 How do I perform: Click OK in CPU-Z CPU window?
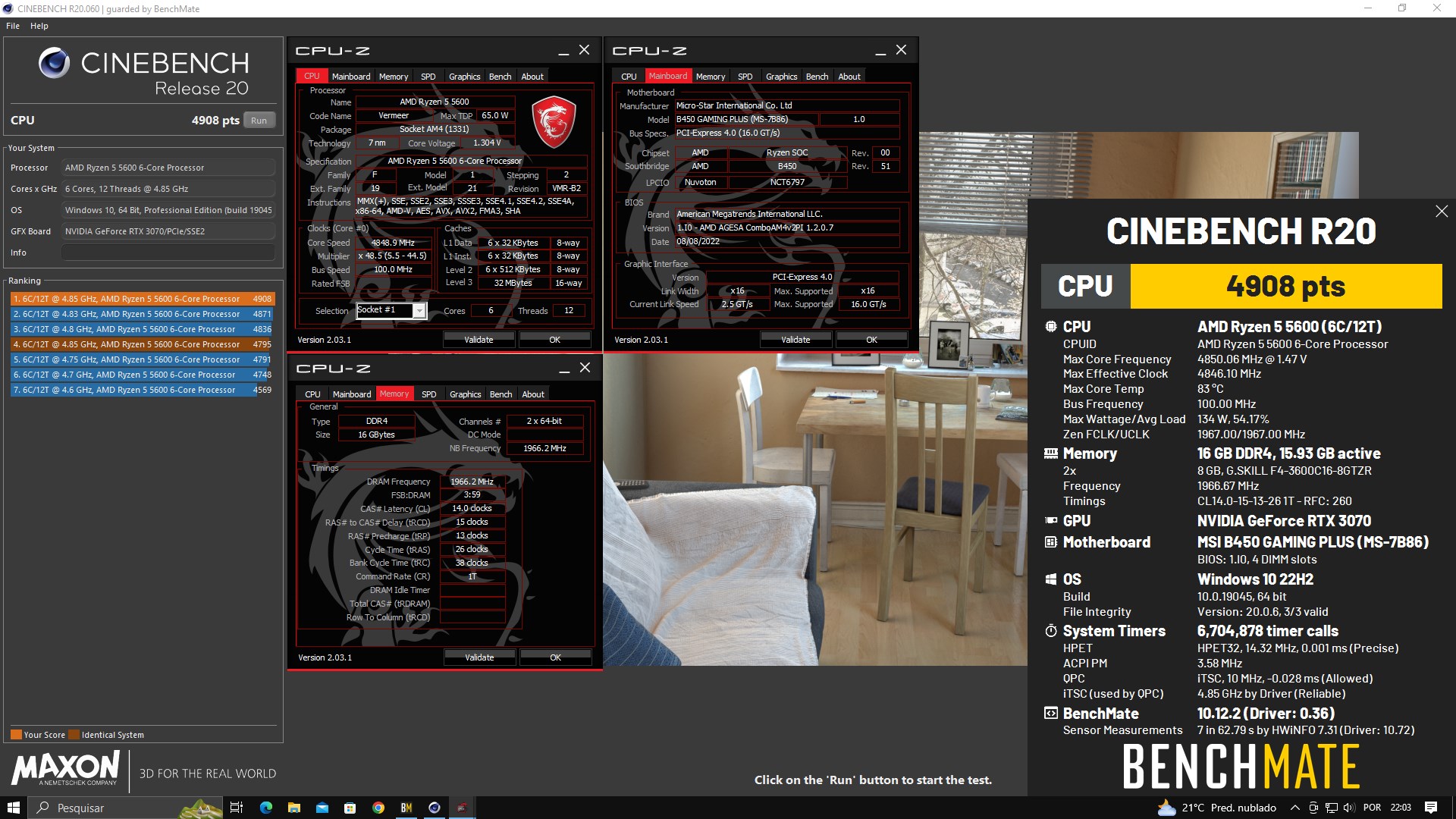(x=554, y=340)
